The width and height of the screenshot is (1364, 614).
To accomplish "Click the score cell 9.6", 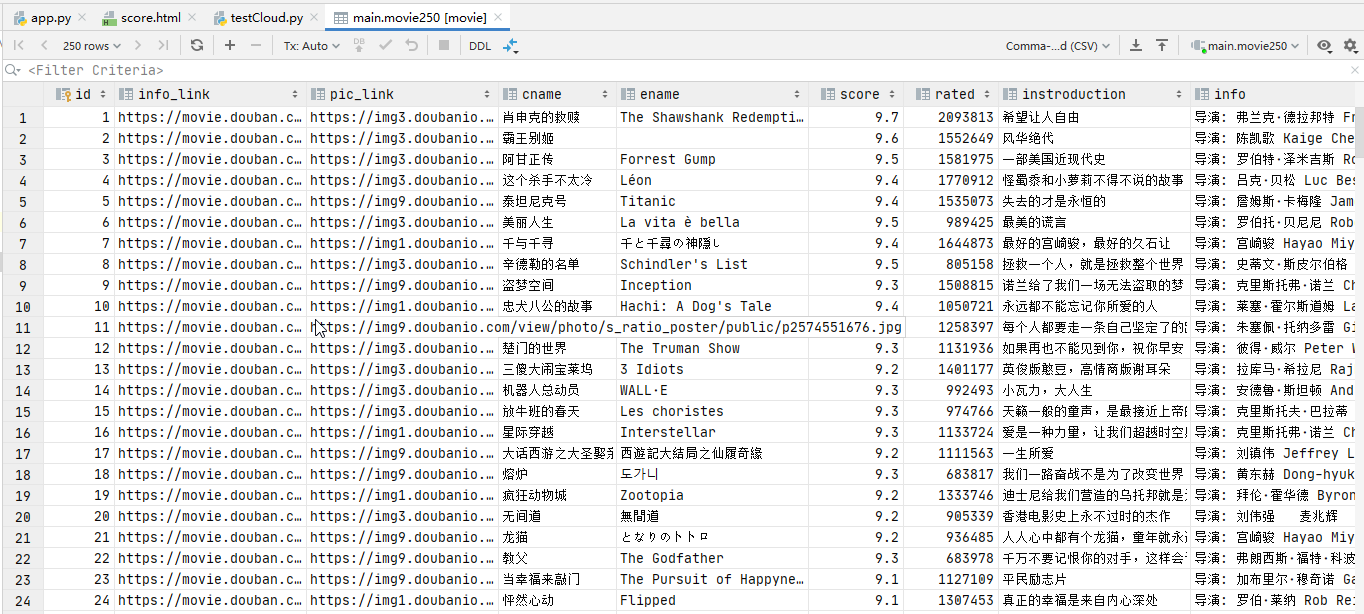I will pos(856,138).
